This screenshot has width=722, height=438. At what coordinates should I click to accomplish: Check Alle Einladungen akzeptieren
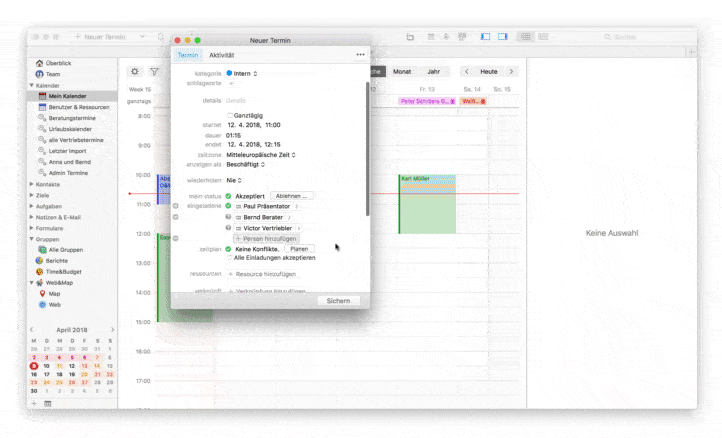coord(230,258)
